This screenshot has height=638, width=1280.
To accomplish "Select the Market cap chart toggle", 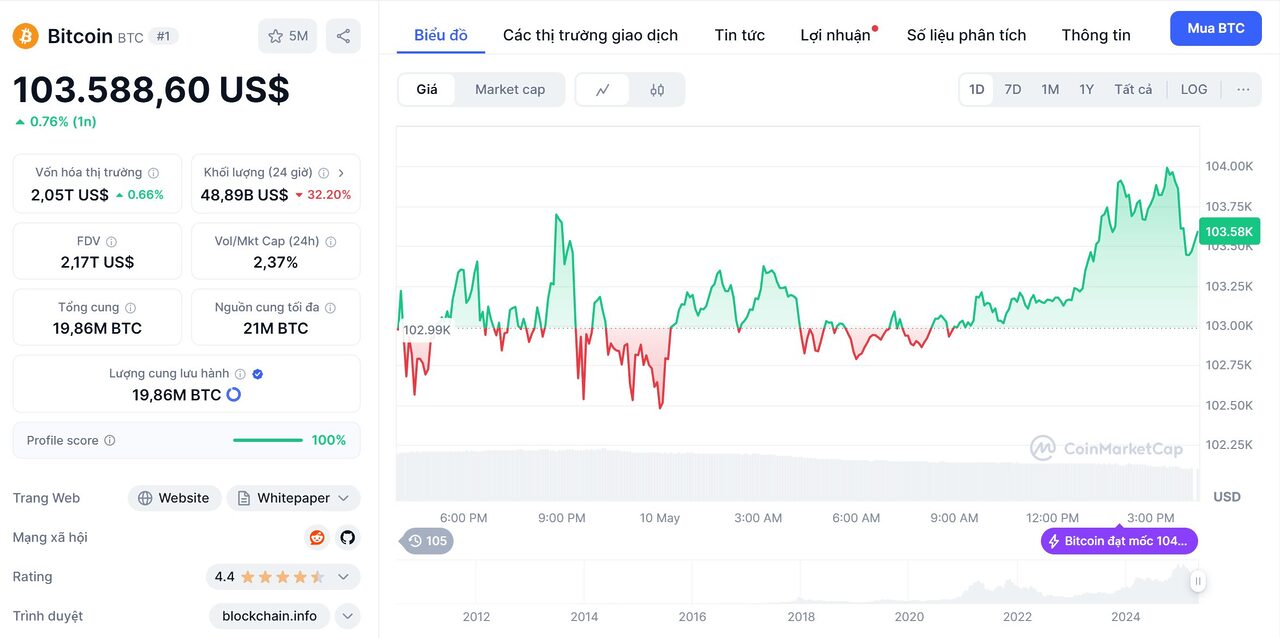I will [x=510, y=90].
